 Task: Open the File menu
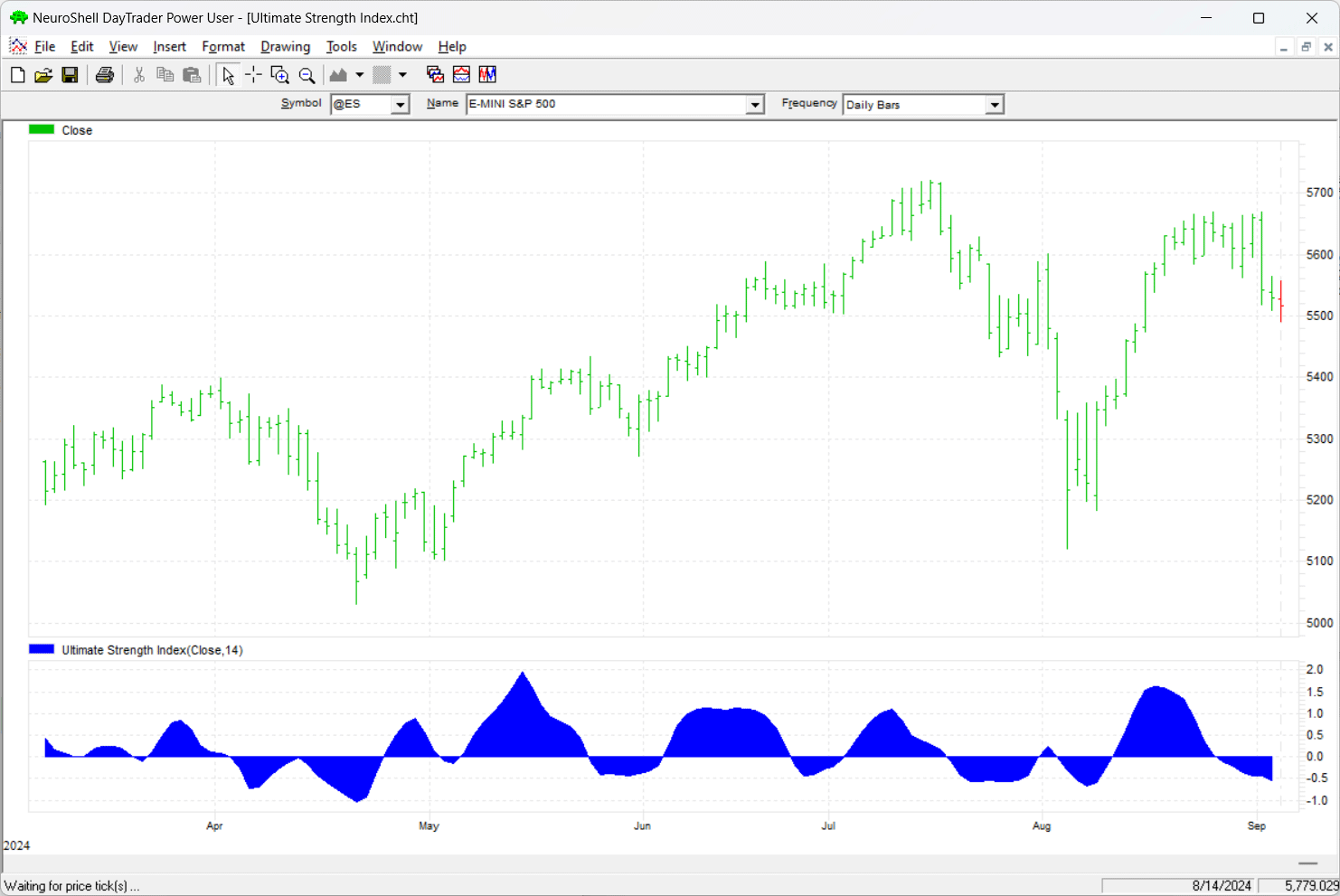tap(45, 47)
